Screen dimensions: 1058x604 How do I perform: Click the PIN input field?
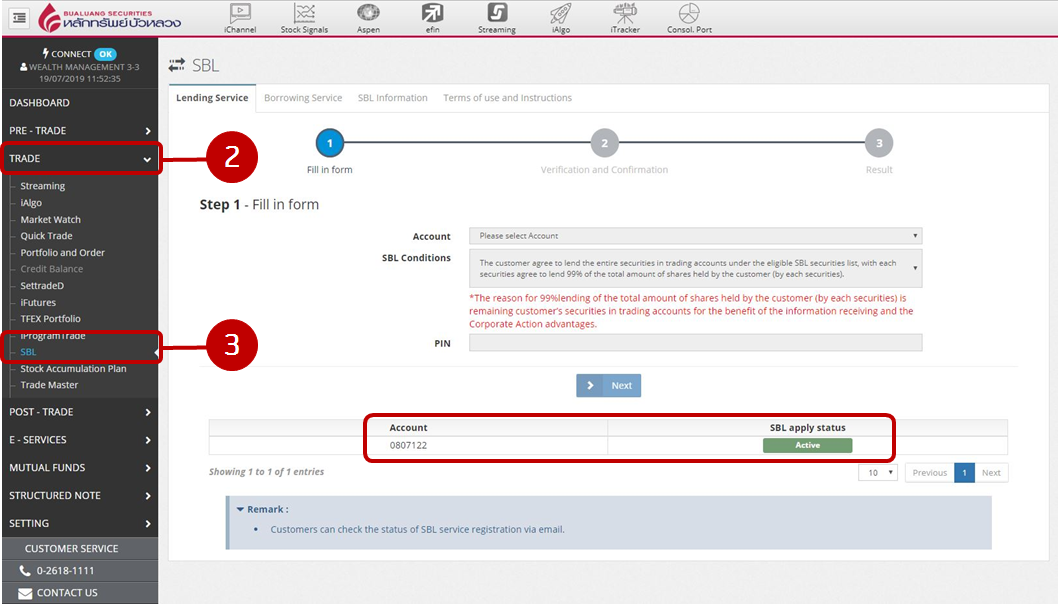(x=696, y=343)
